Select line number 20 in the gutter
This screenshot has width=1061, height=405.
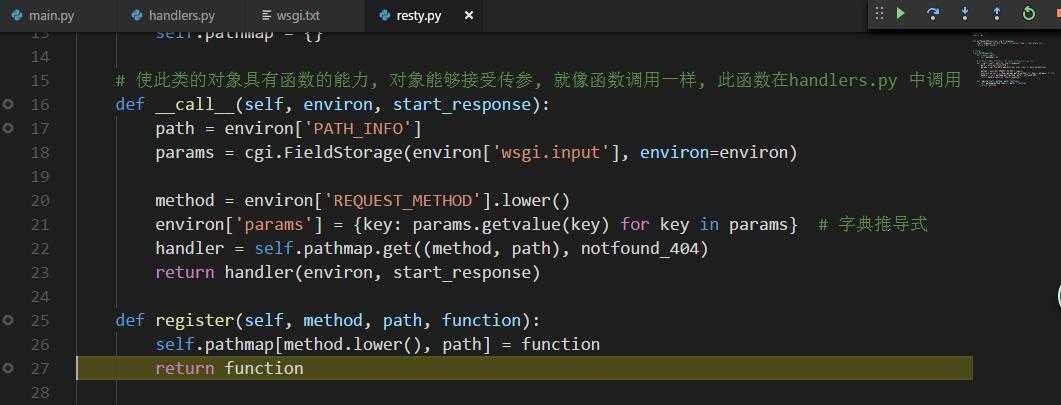coord(39,200)
